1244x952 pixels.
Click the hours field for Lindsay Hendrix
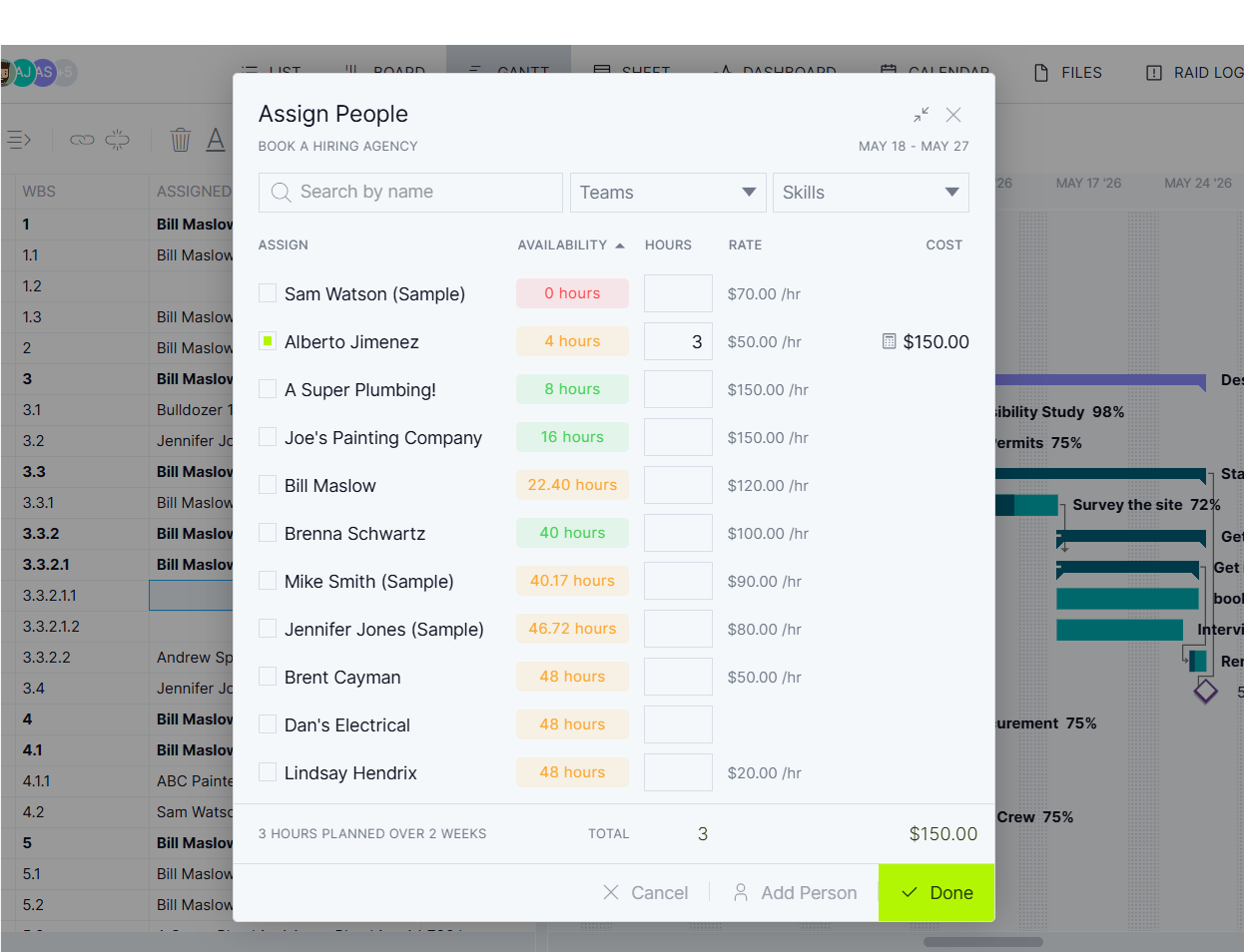[678, 772]
